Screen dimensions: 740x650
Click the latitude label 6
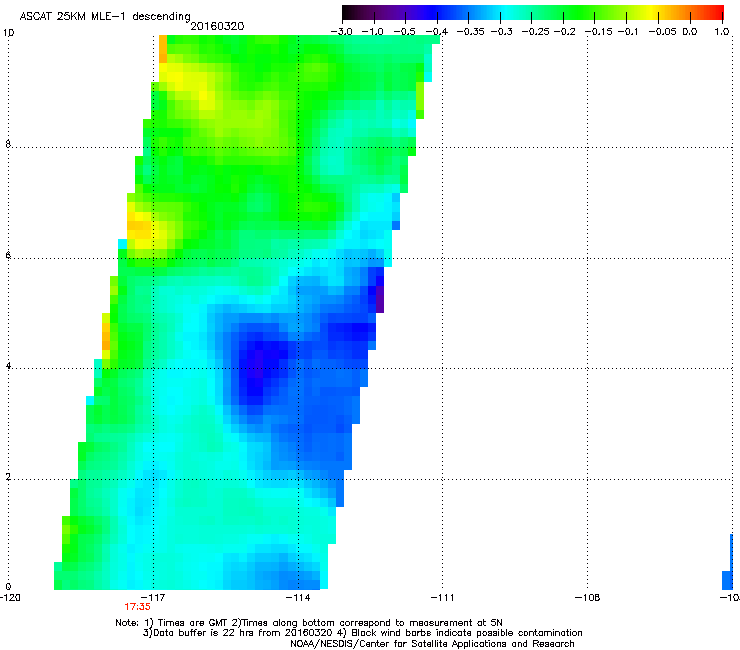tap(8, 255)
